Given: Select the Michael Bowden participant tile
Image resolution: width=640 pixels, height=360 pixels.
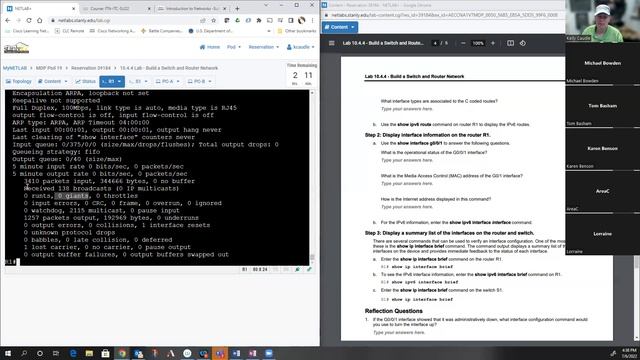Looking at the screenshot, I should point(602,63).
